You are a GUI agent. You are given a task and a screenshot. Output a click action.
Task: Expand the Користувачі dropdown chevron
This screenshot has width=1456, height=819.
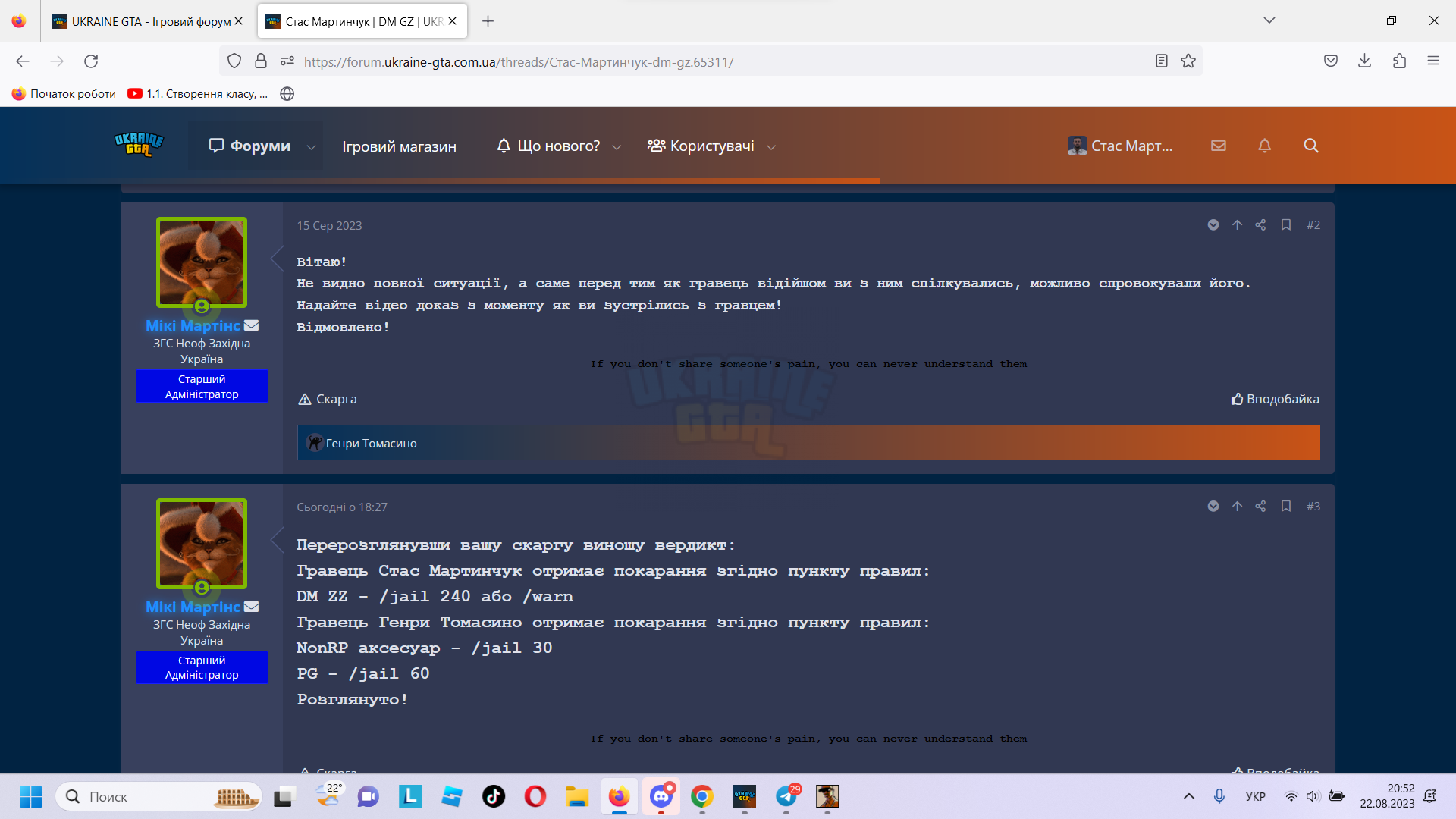[771, 147]
